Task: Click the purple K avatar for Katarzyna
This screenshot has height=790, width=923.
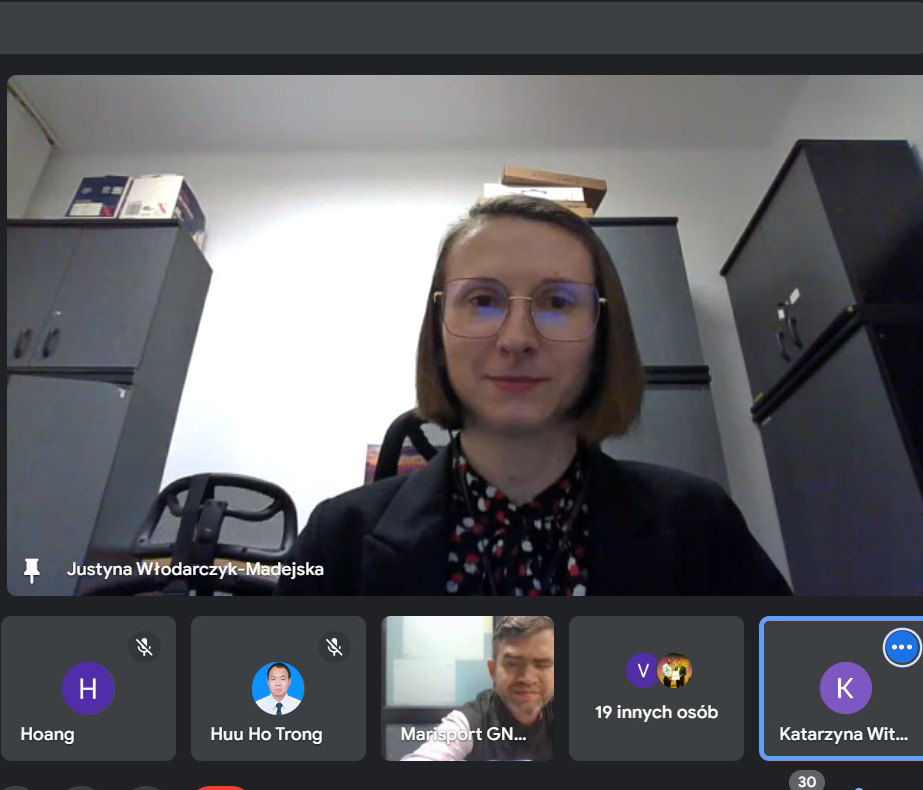Action: [x=845, y=688]
